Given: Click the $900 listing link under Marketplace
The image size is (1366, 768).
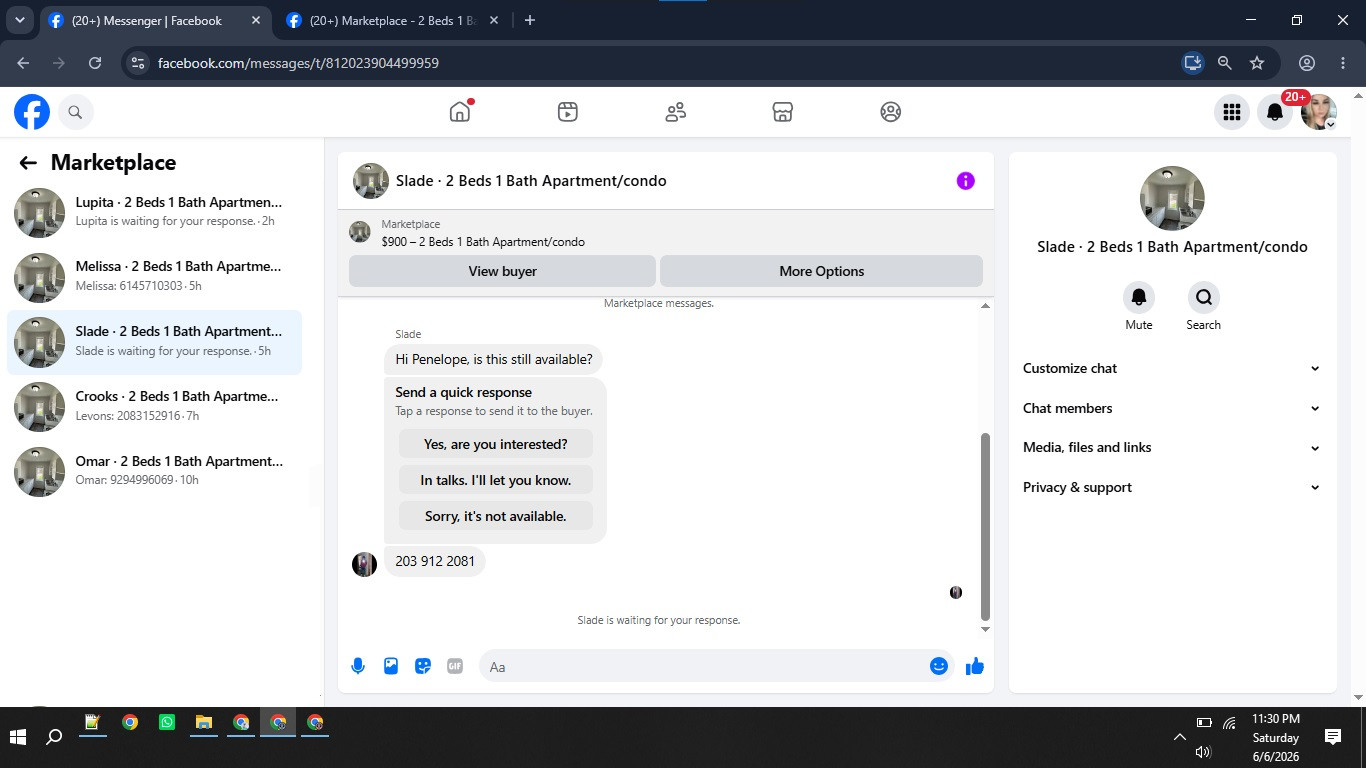Looking at the screenshot, I should pos(483,242).
